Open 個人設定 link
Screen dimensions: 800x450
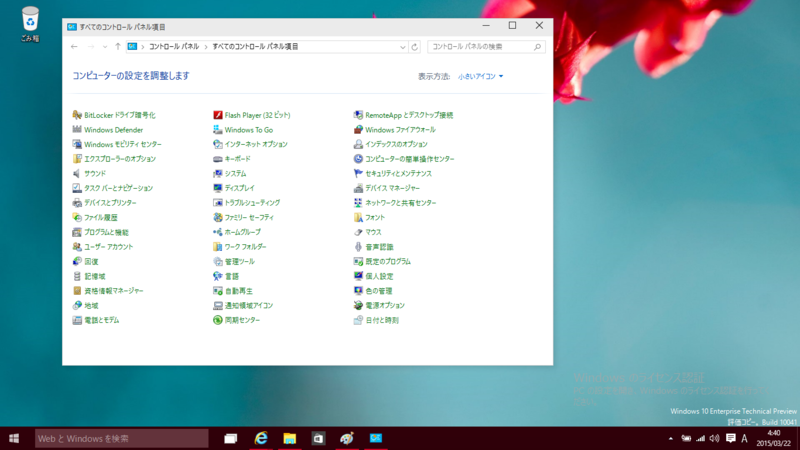(379, 276)
